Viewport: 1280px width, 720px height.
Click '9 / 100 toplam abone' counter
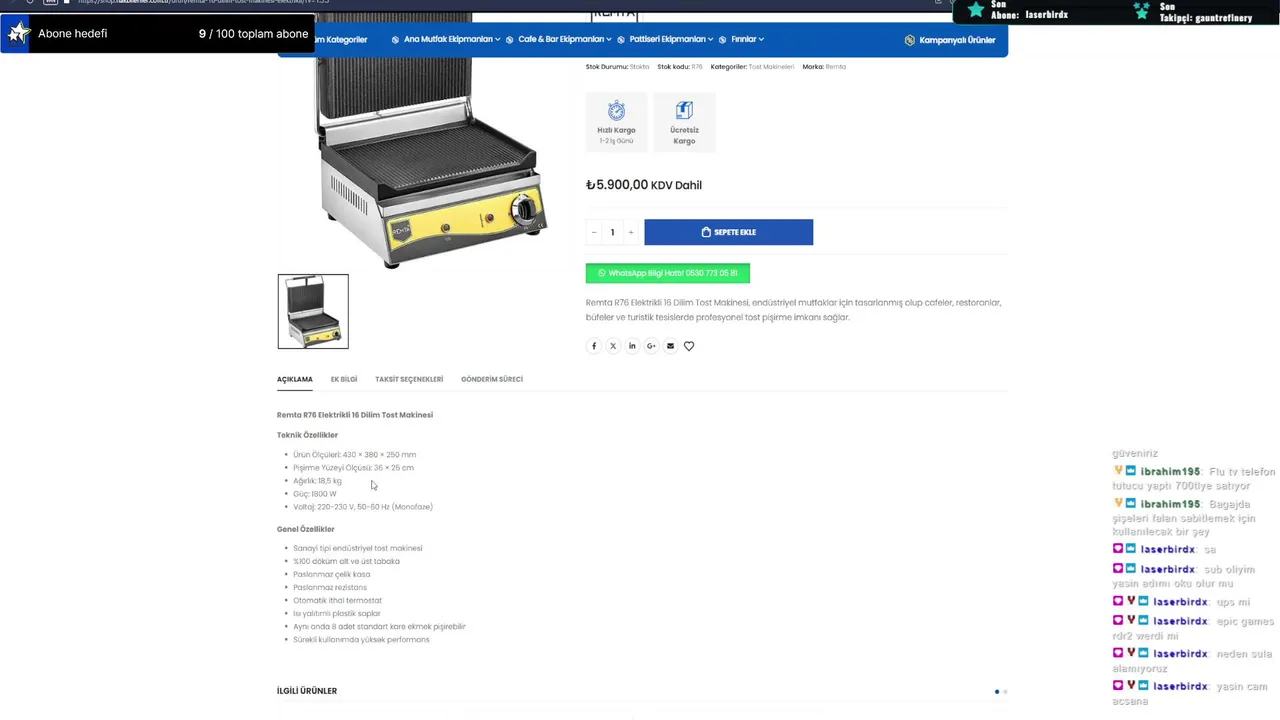coord(253,34)
